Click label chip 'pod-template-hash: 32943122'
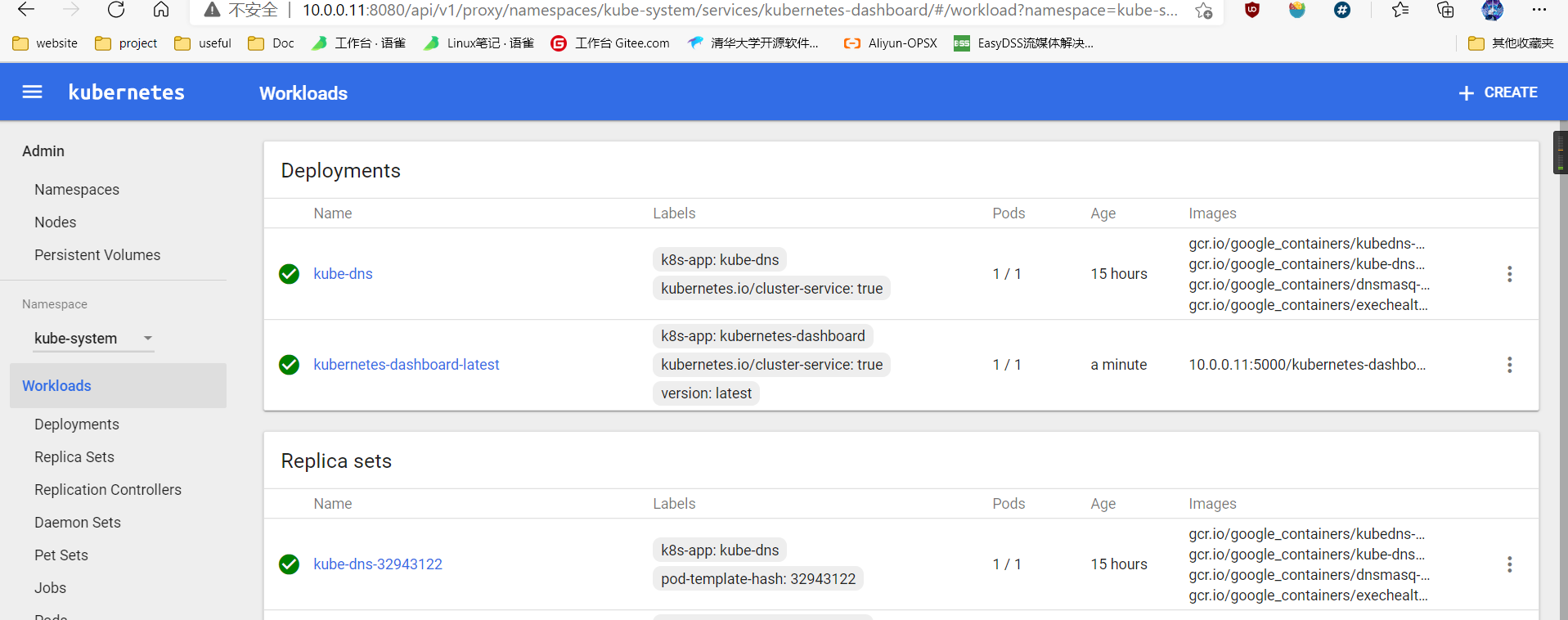Image resolution: width=1568 pixels, height=620 pixels. (x=758, y=579)
